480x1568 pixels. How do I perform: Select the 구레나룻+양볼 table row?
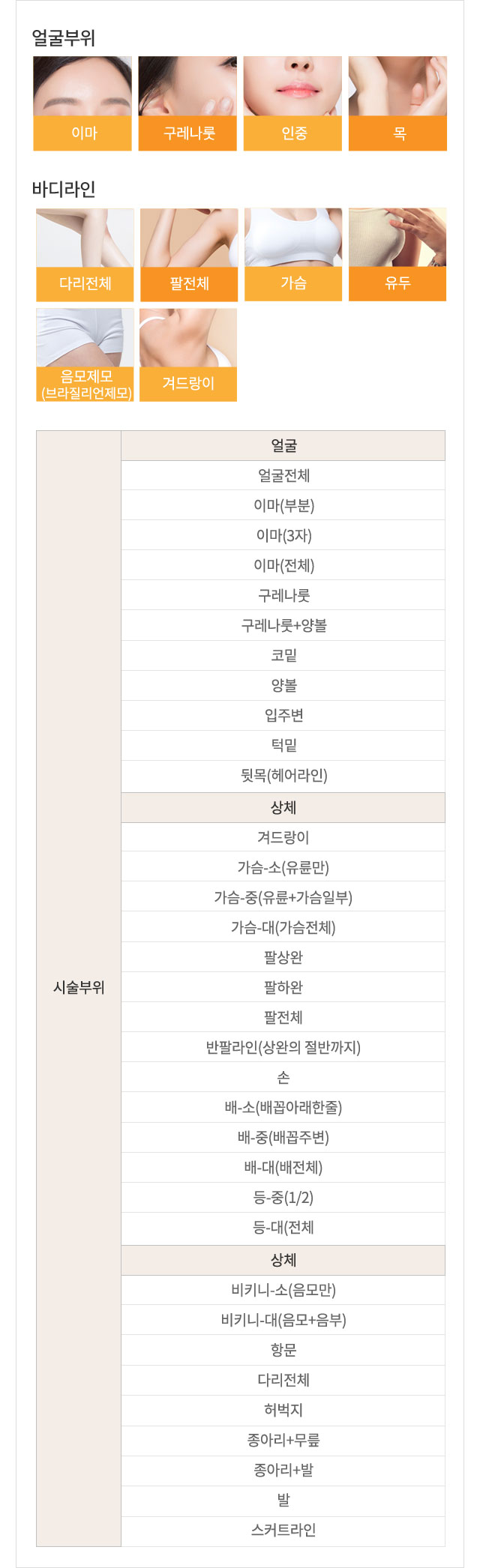pos(283,626)
